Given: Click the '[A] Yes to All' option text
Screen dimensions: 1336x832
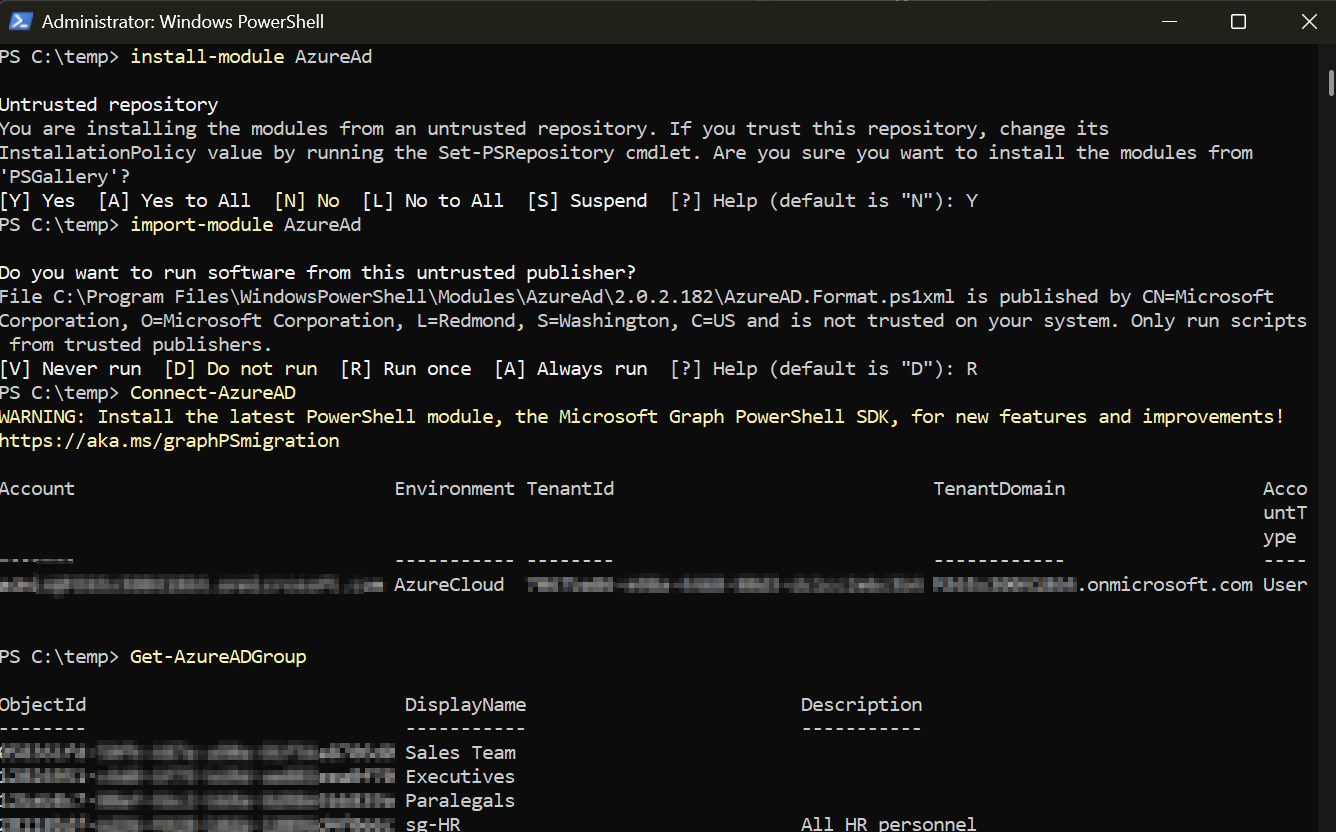Looking at the screenshot, I should point(174,201).
